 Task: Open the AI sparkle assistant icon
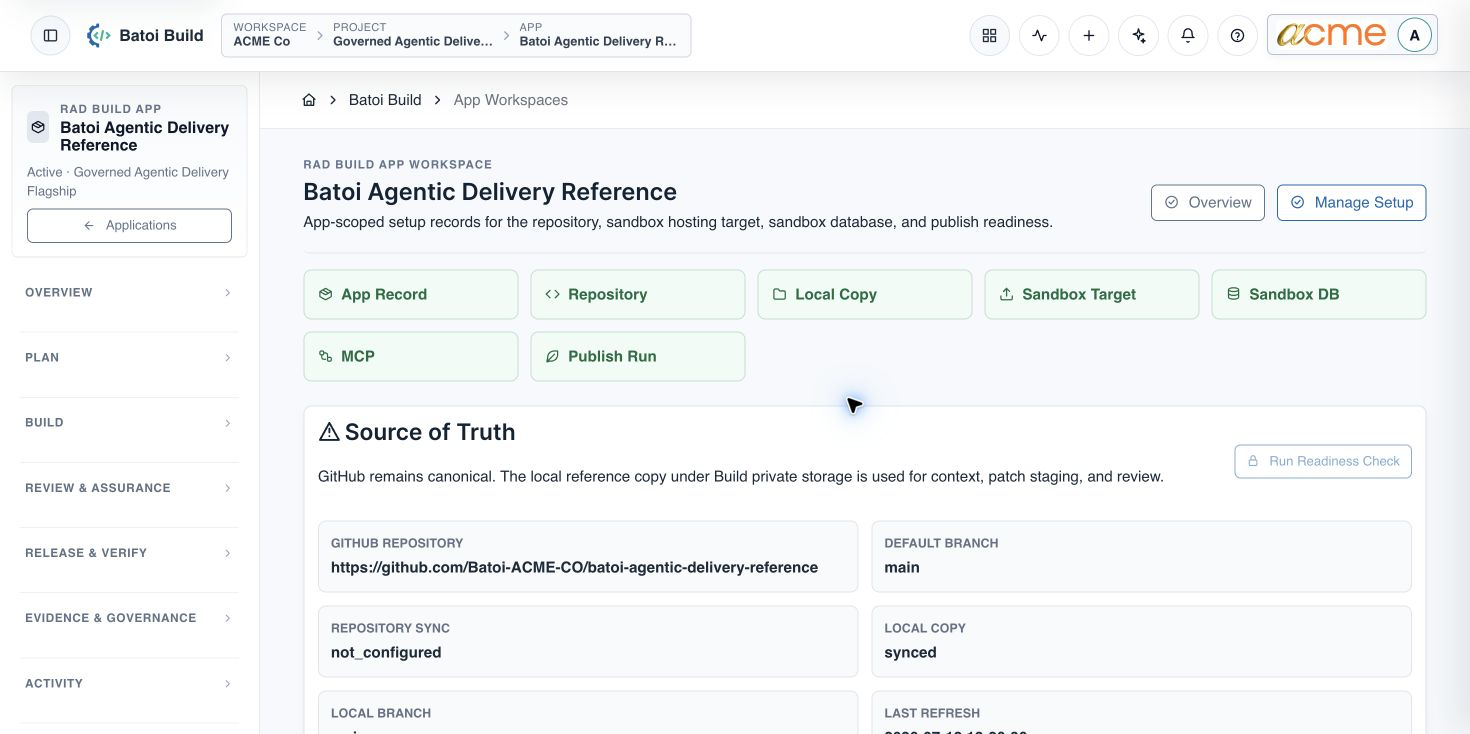[x=1138, y=35]
